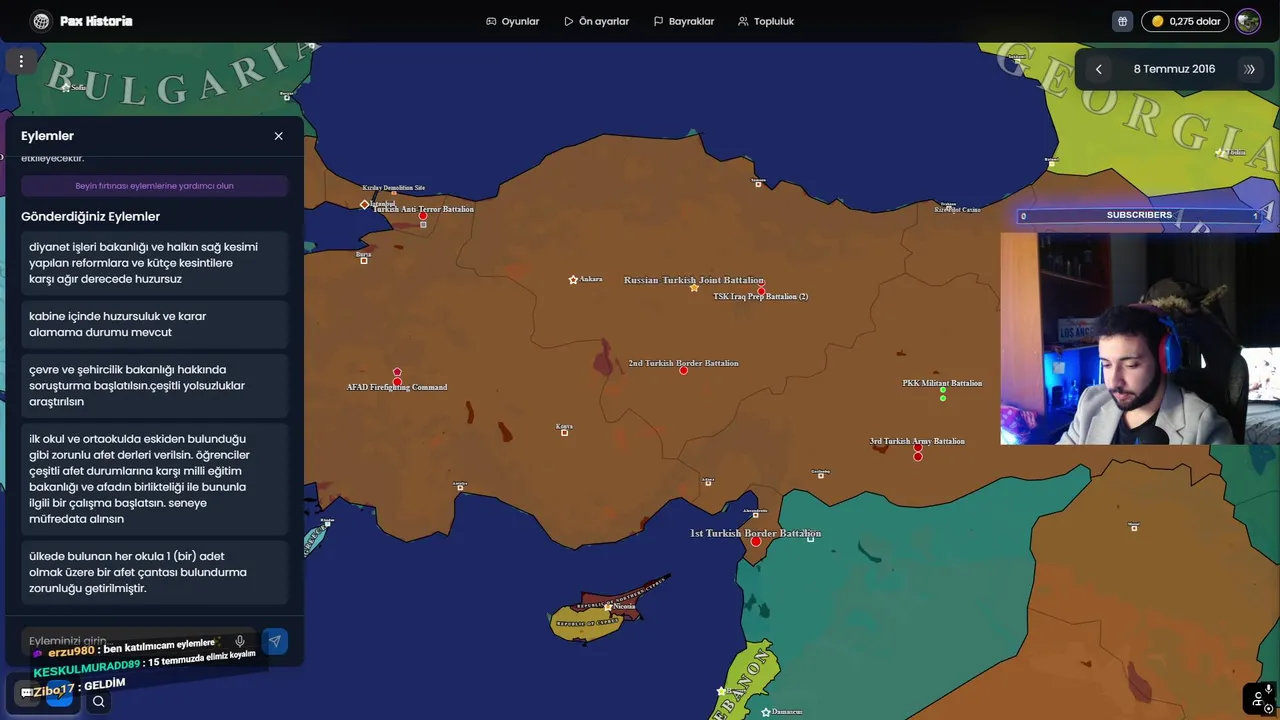The height and width of the screenshot is (720, 1280).
Task: Click the Tbilisi capital star marker
Action: point(1220,153)
